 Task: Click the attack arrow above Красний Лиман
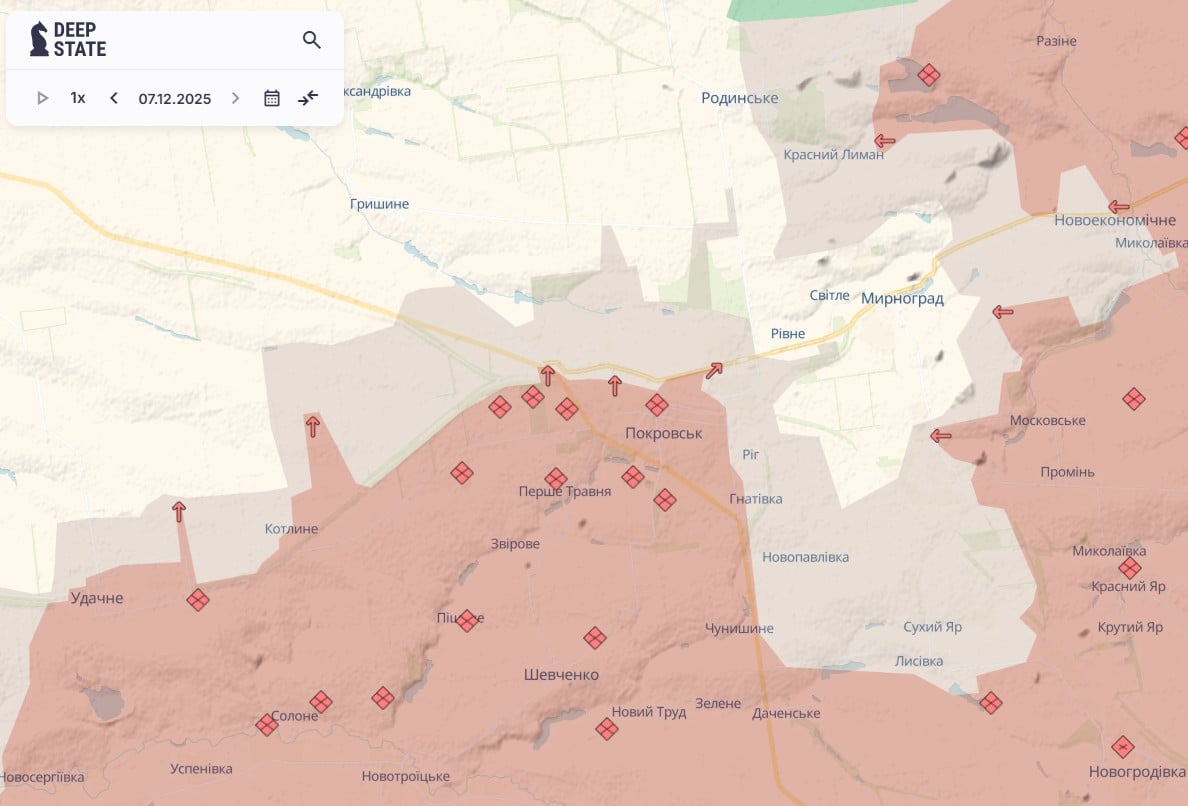(x=885, y=141)
